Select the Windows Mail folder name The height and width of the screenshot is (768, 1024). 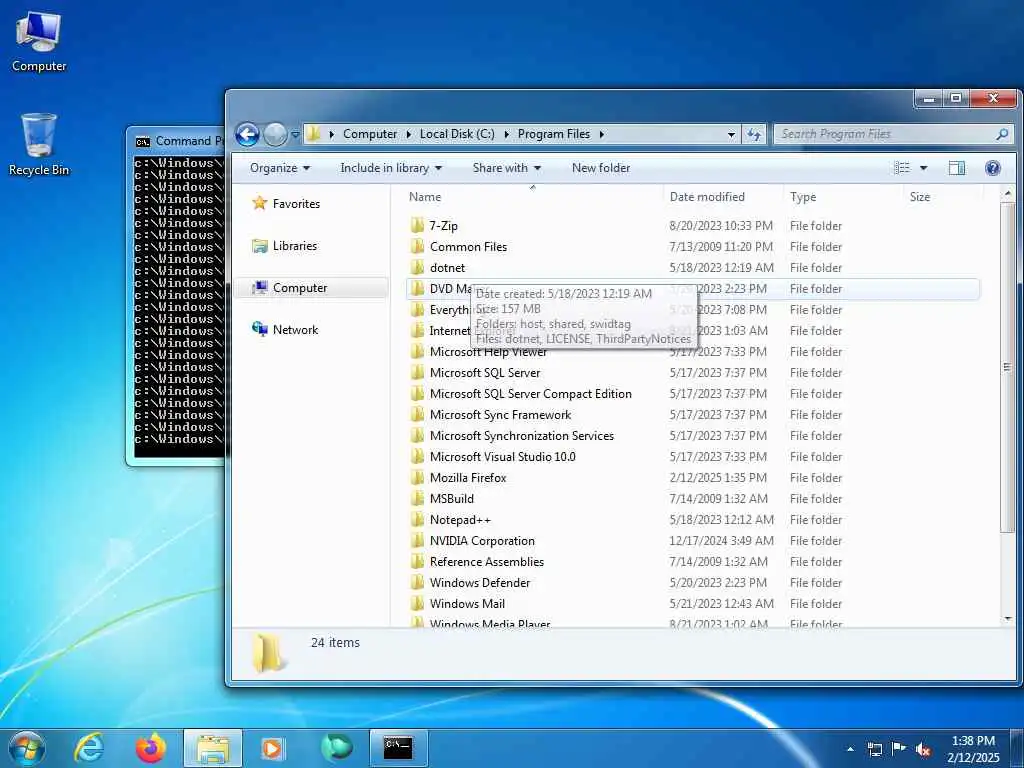[467, 603]
